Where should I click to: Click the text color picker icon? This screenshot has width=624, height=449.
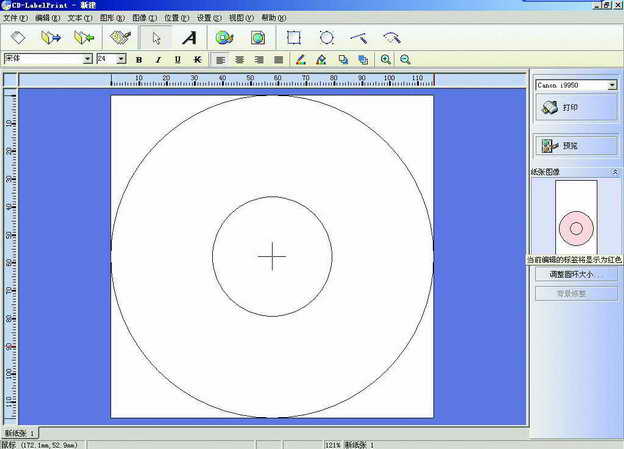[302, 60]
